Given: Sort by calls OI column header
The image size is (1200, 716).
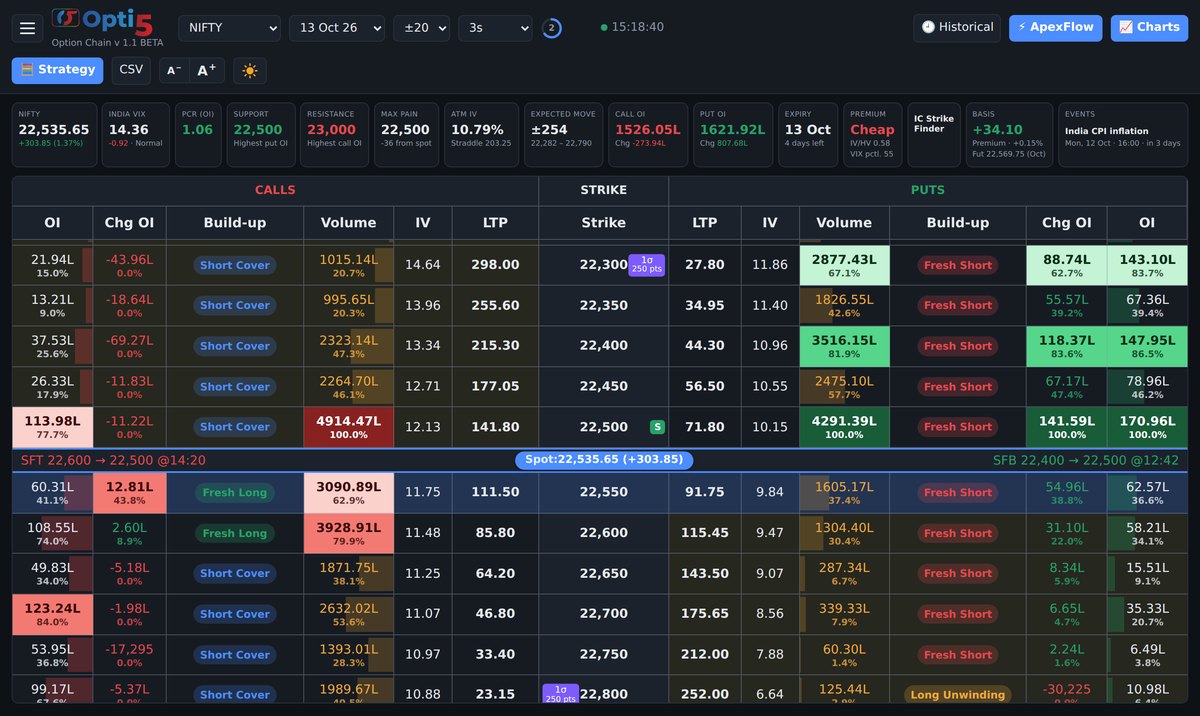Looking at the screenshot, I should [52, 223].
